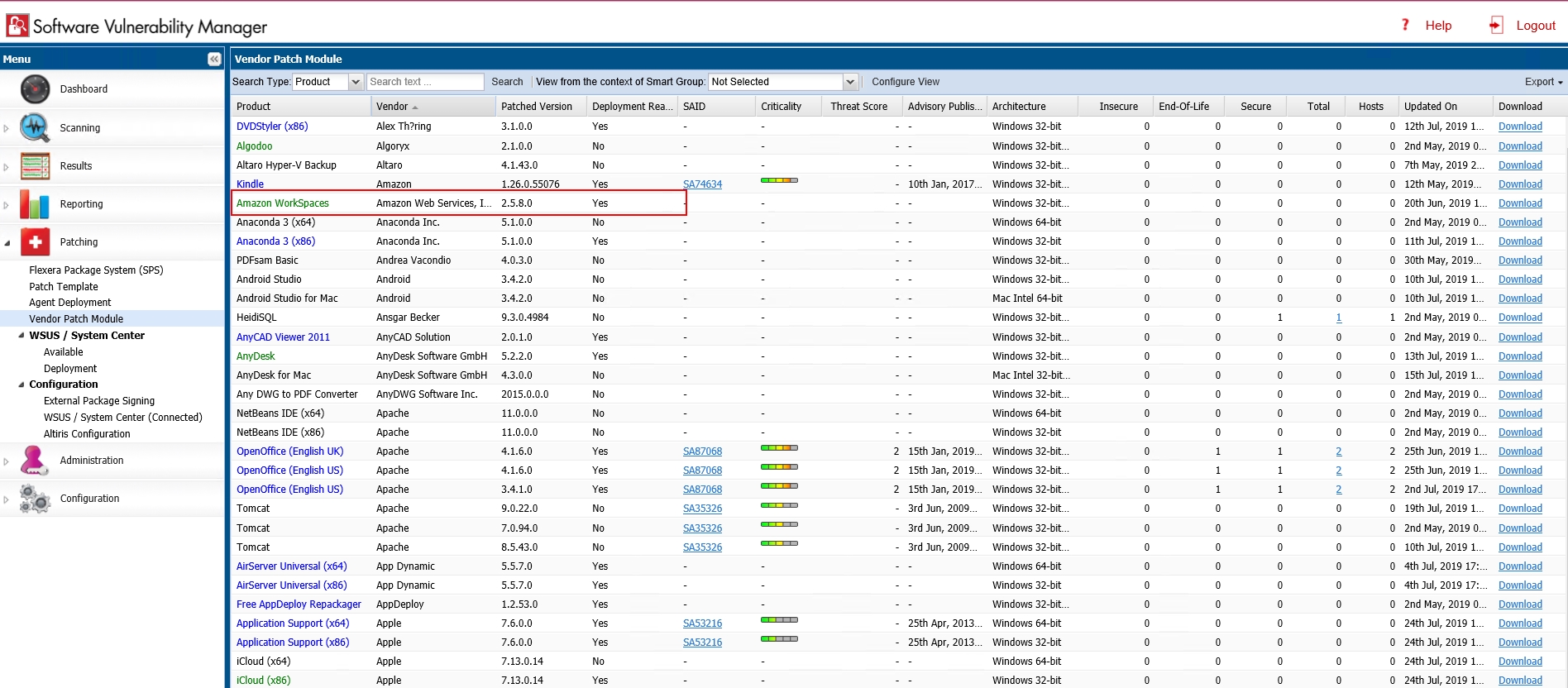Click the Results list icon

pos(35,166)
